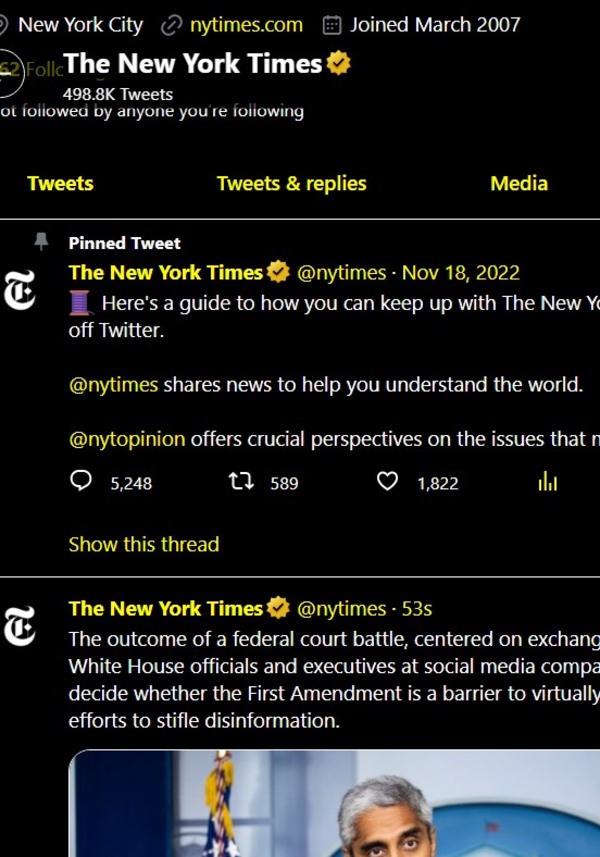Open the 53s tweet timestamp

point(415,609)
